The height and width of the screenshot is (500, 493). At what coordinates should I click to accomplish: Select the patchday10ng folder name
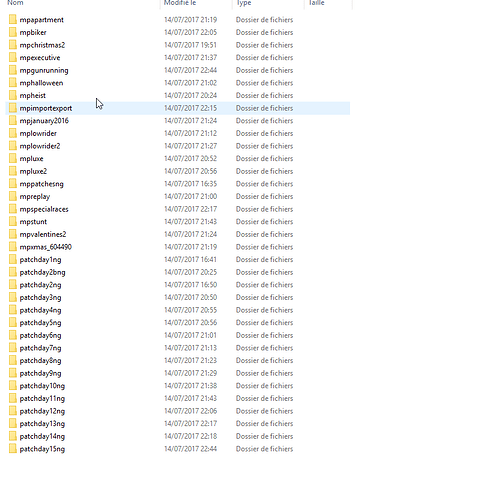(42, 386)
